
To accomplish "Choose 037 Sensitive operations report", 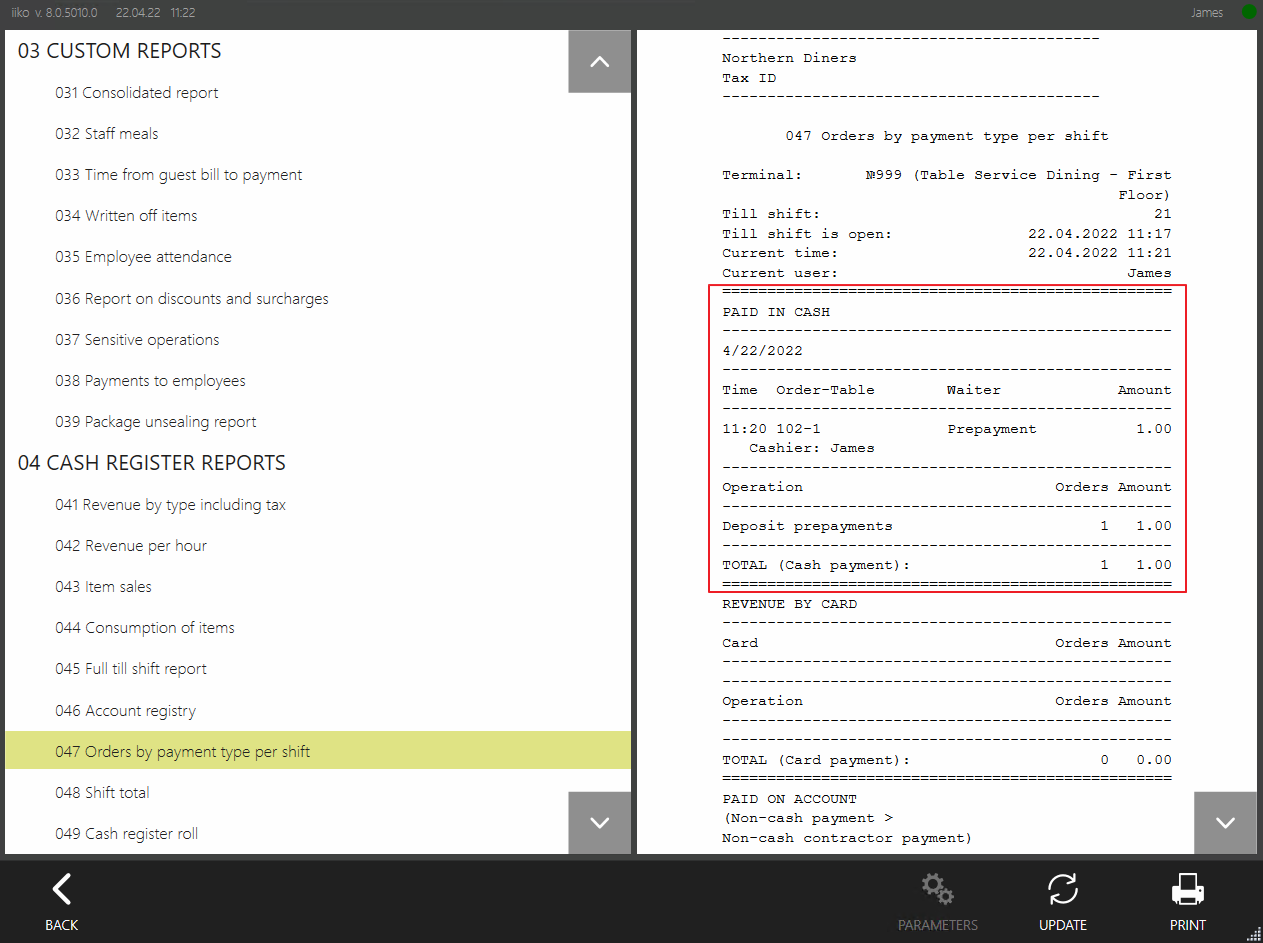I will coord(137,340).
